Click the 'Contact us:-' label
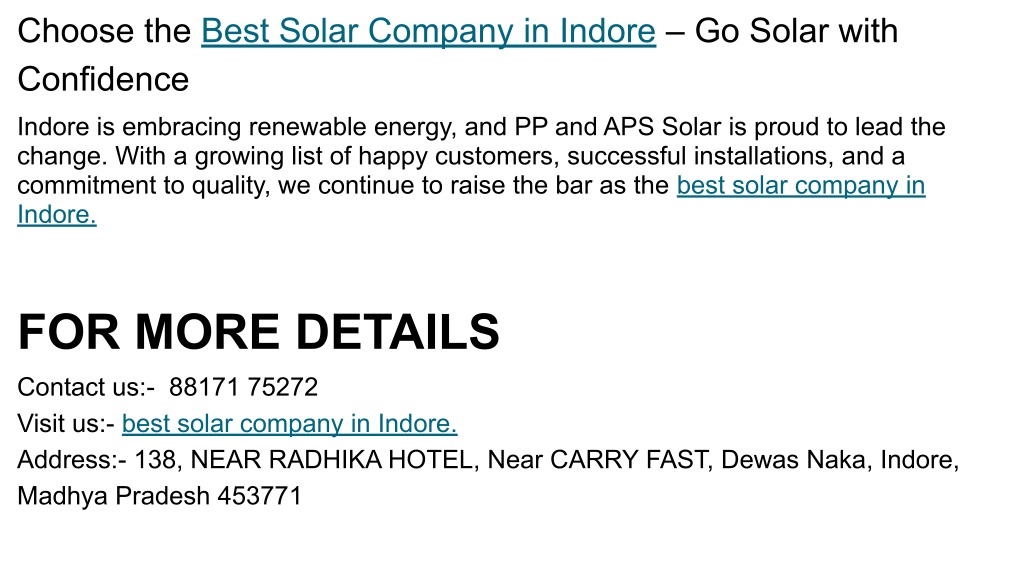Screen dimensions: 1024x576 (86, 387)
